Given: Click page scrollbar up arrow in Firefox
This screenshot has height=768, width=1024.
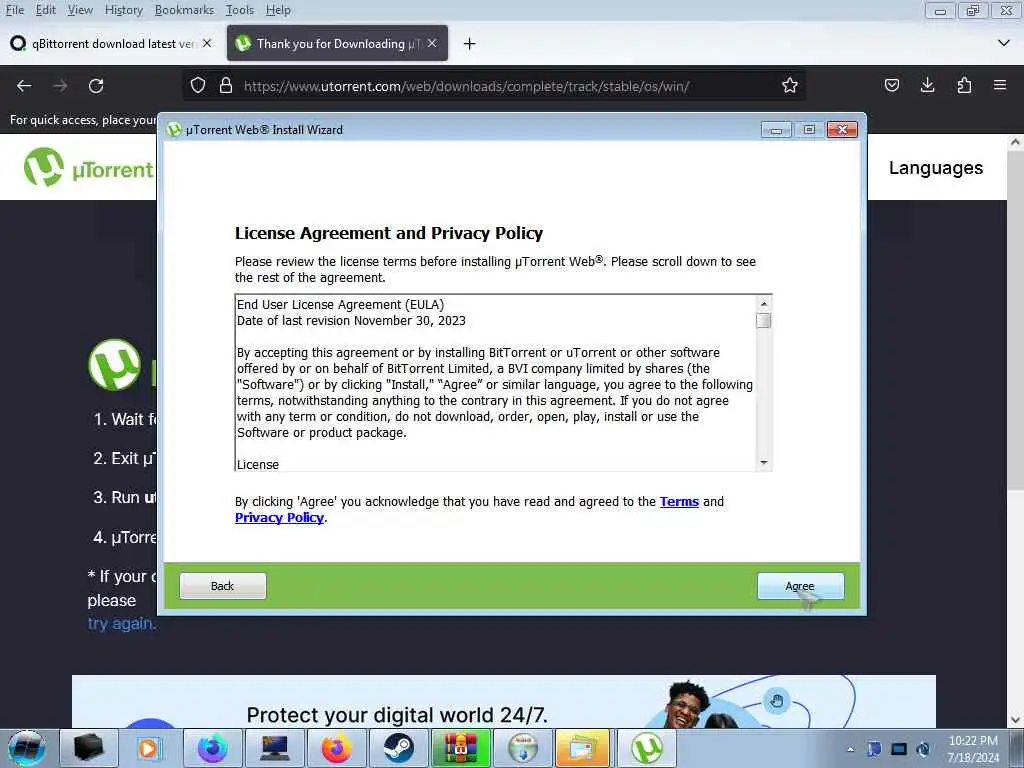Looking at the screenshot, I should point(1016,142).
